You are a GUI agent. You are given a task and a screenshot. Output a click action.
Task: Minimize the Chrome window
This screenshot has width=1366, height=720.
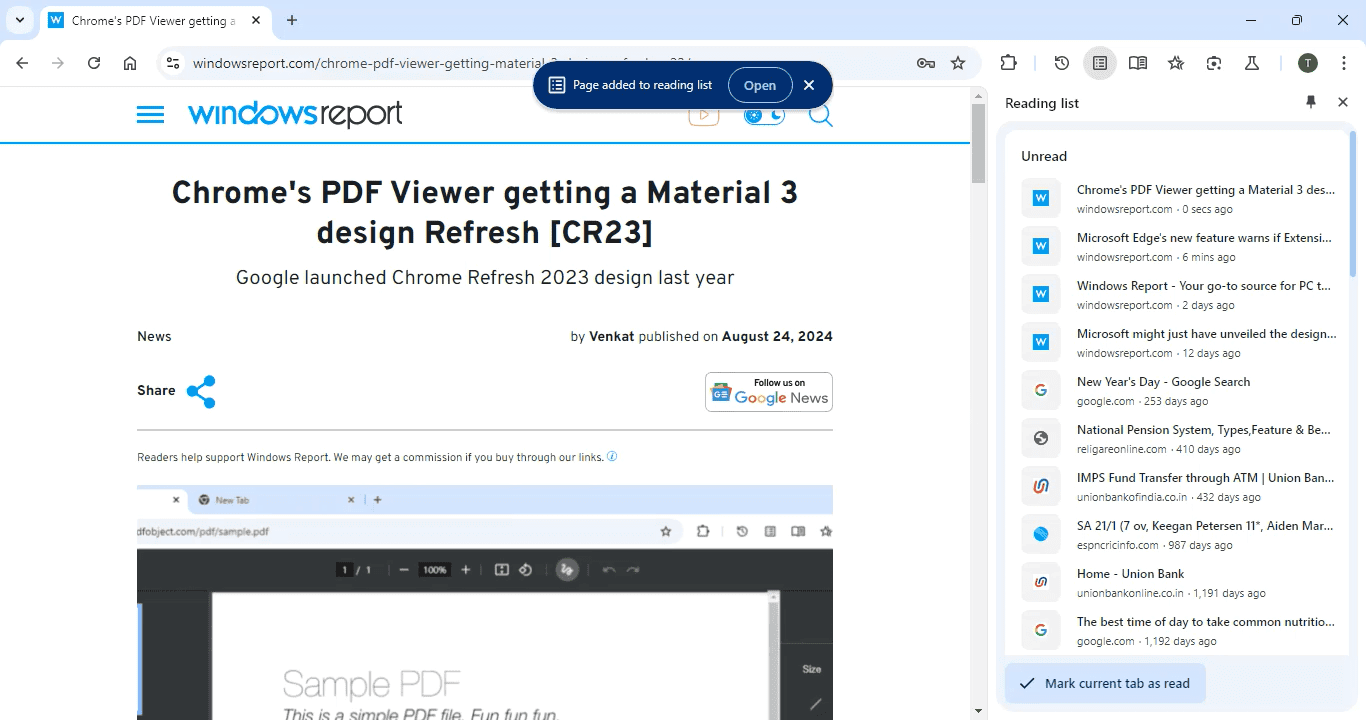click(1251, 20)
